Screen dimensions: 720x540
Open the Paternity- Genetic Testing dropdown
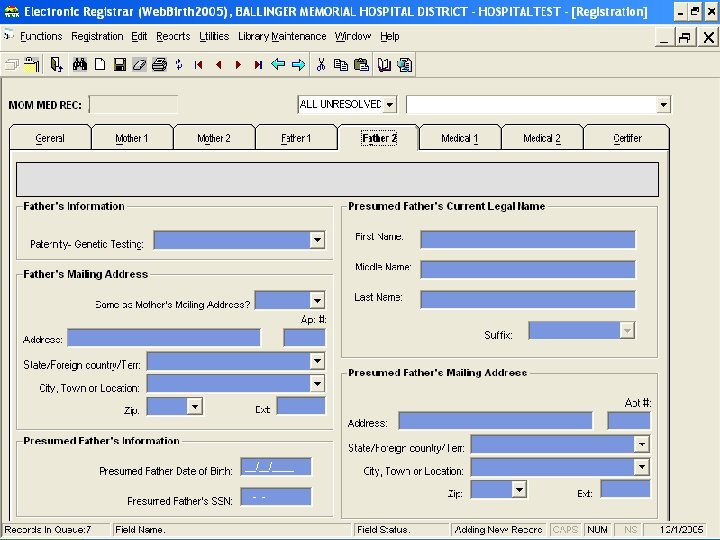pos(317,241)
